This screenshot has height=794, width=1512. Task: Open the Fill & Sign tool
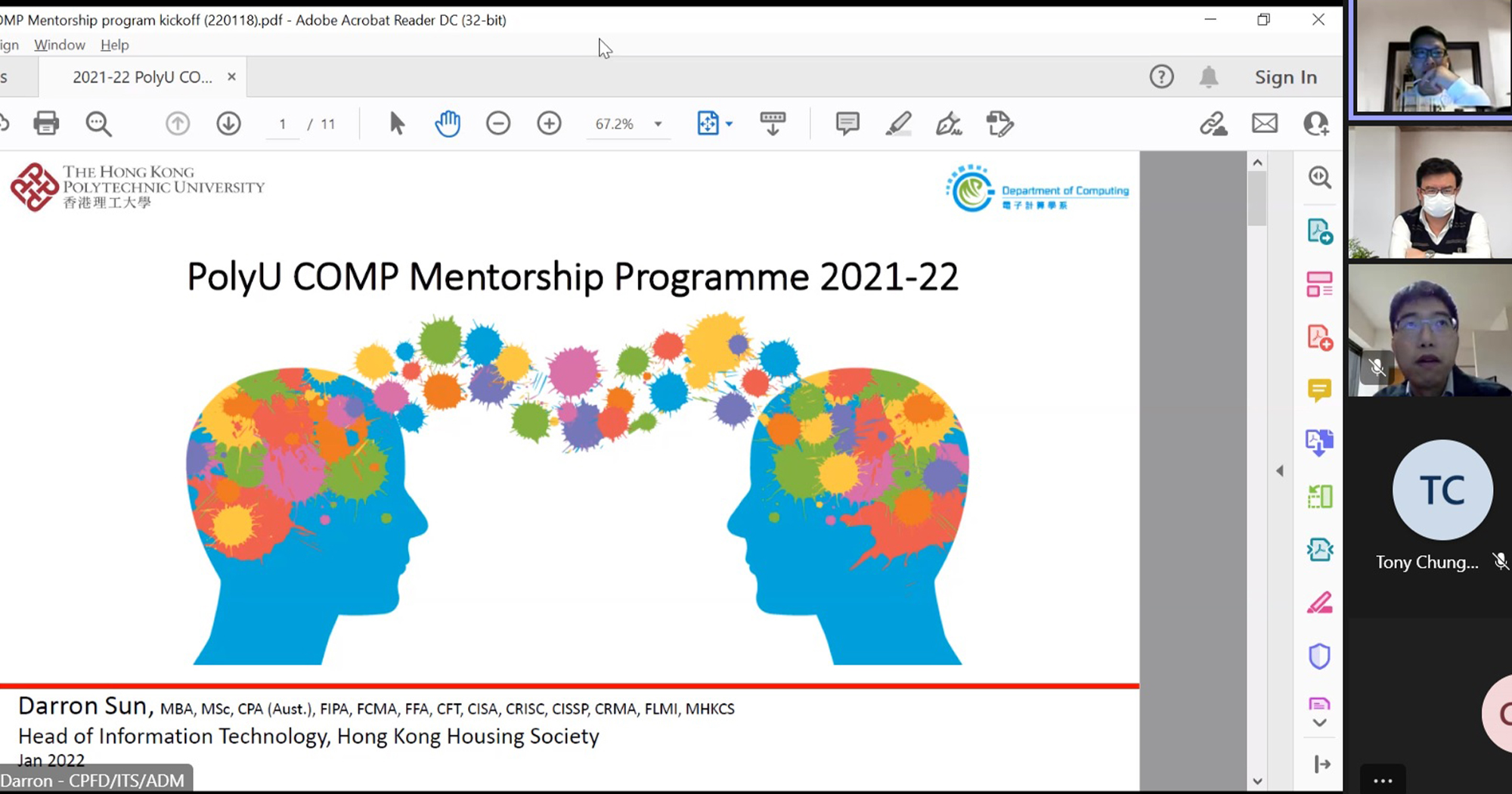pos(948,123)
